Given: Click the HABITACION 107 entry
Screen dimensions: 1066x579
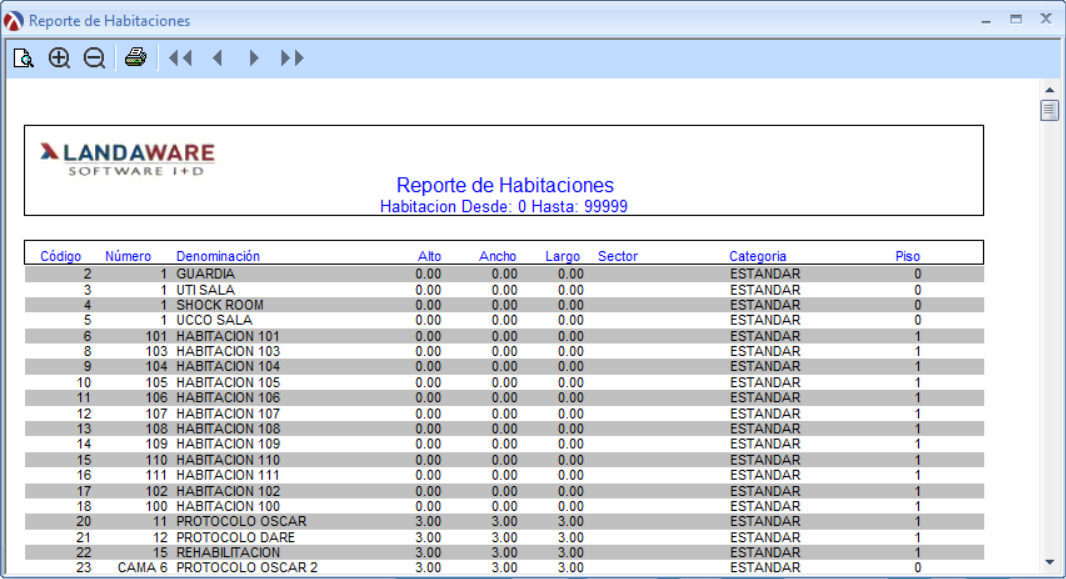Looking at the screenshot, I should [228, 414].
